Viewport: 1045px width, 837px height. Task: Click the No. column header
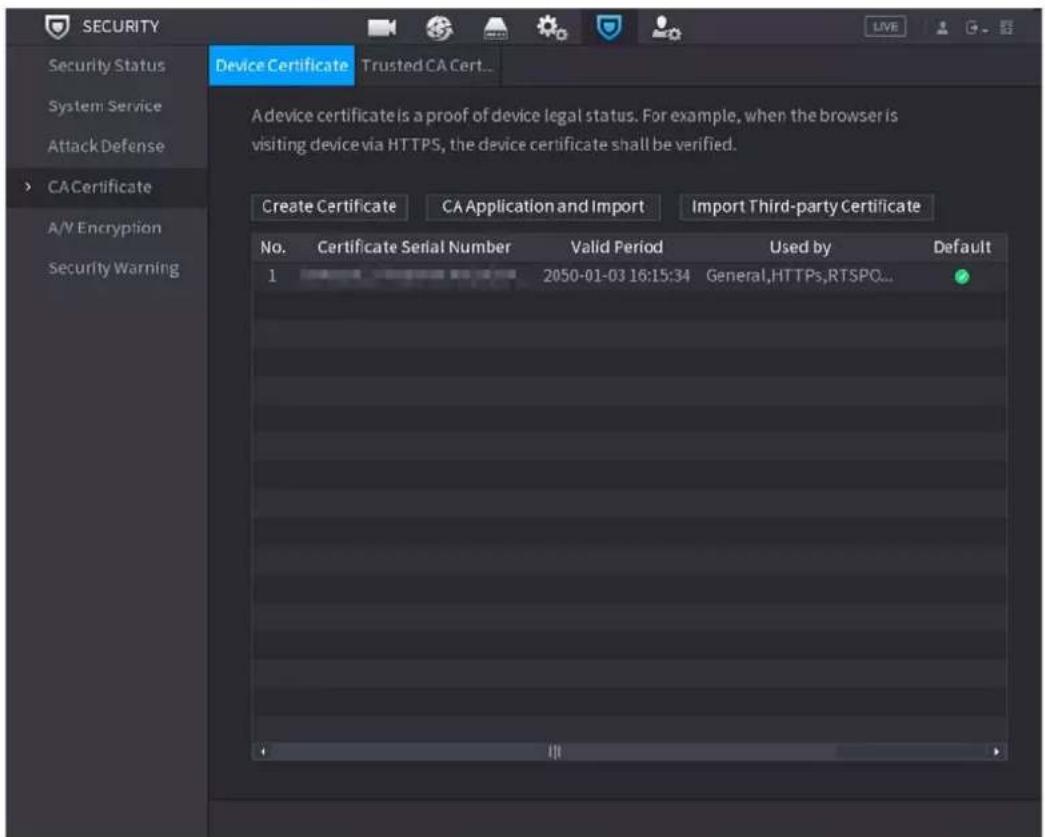coord(273,248)
